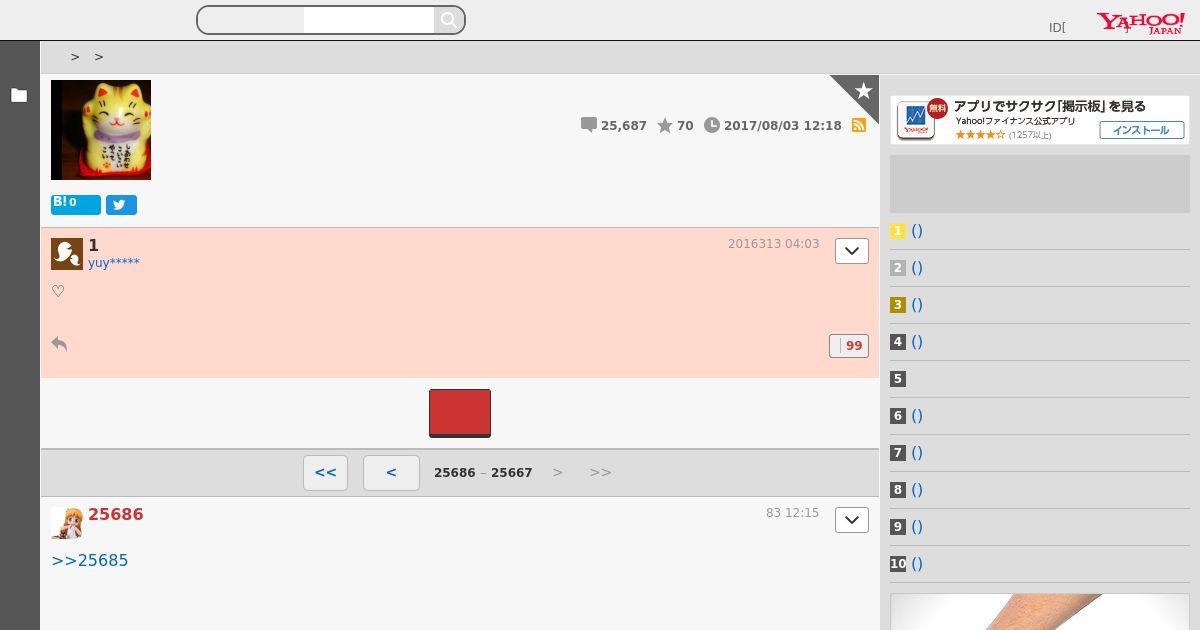The width and height of the screenshot is (1200, 630).
Task: Share via the Twitter bird button
Action: click(x=121, y=205)
